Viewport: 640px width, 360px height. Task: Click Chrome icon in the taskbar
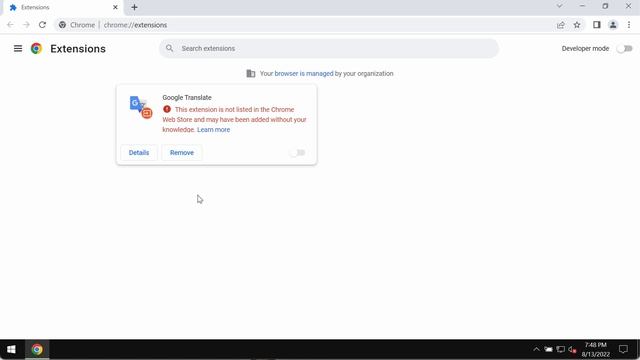[x=37, y=349]
